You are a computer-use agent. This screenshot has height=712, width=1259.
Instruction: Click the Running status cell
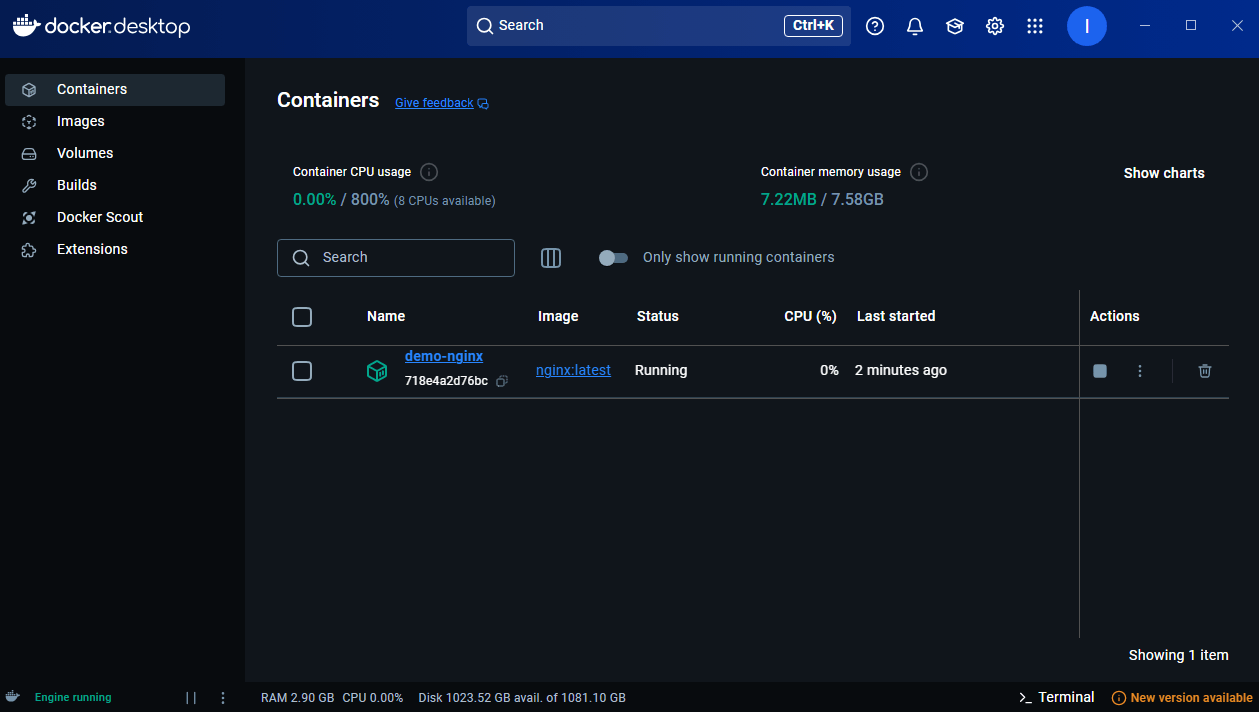coord(661,370)
